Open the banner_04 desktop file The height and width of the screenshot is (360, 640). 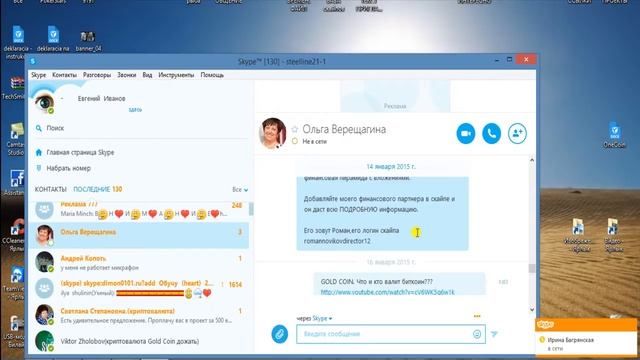click(x=88, y=41)
